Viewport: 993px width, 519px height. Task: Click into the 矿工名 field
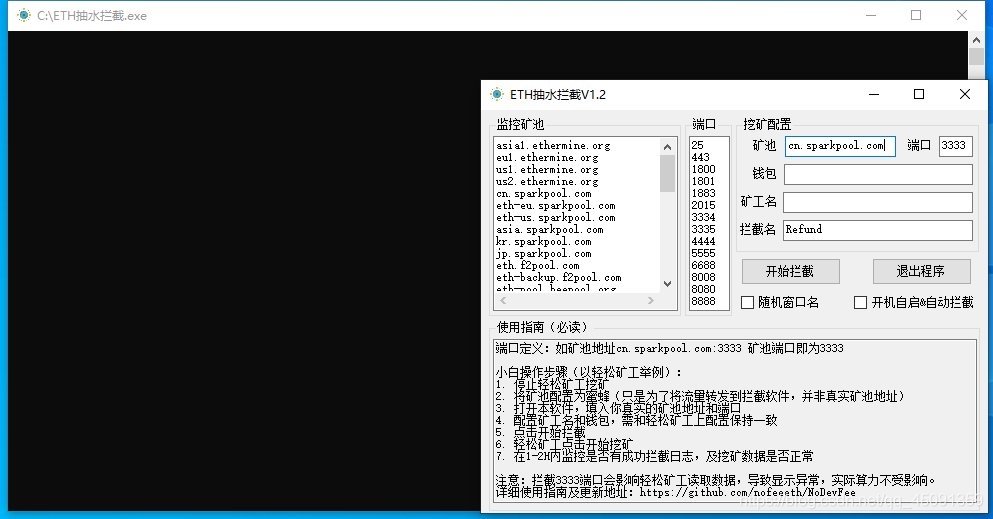tap(878, 202)
